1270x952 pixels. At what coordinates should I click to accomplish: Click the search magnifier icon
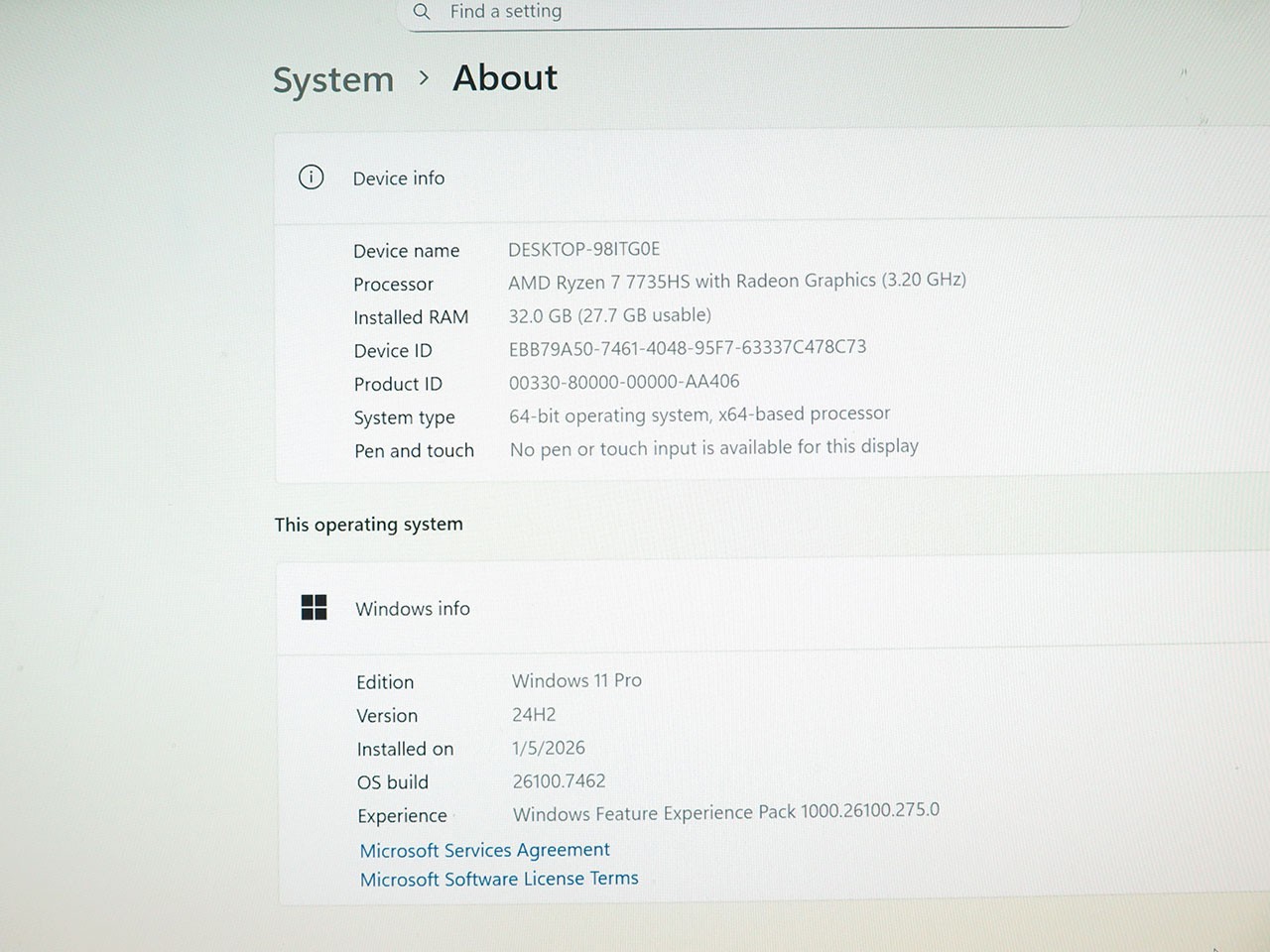422,11
